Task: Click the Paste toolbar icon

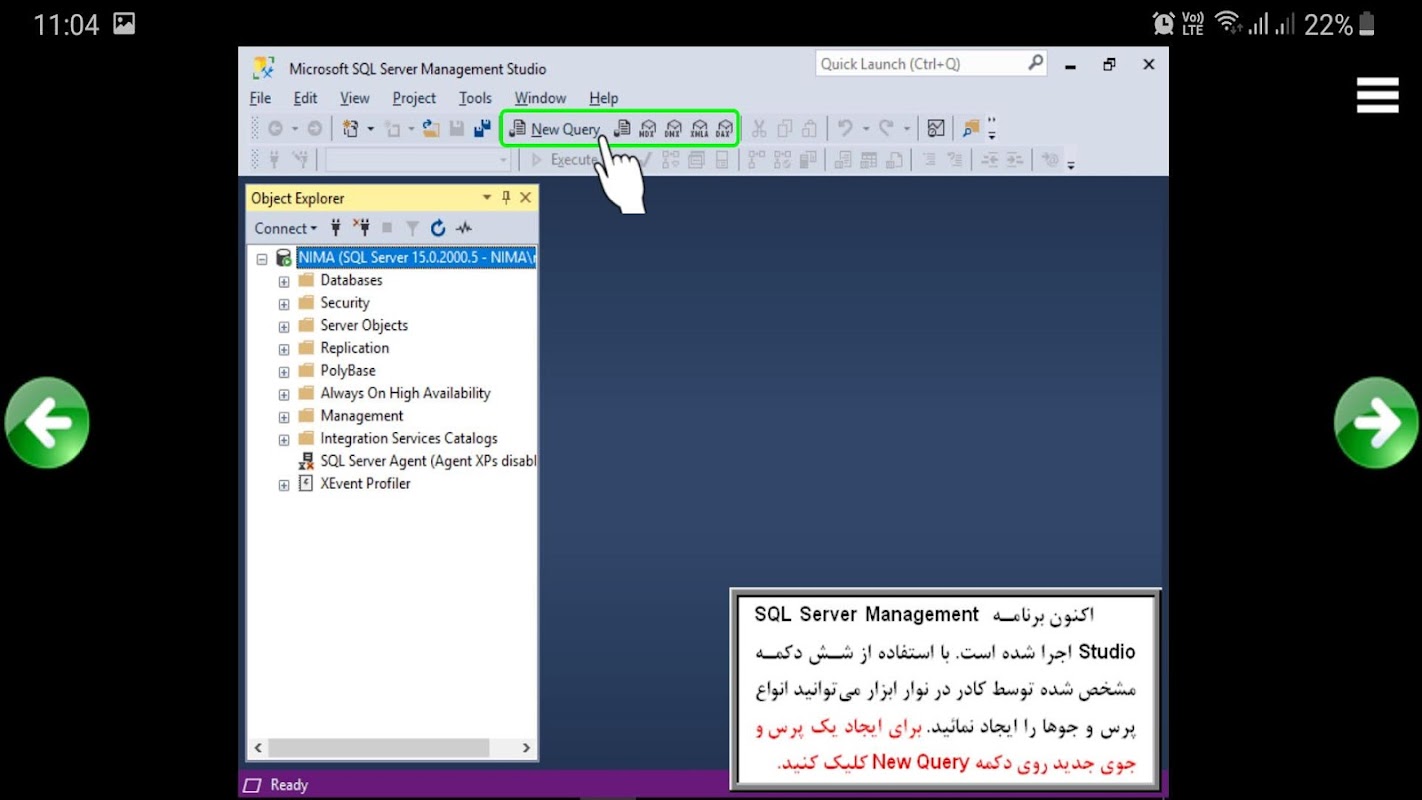Action: tap(809, 129)
